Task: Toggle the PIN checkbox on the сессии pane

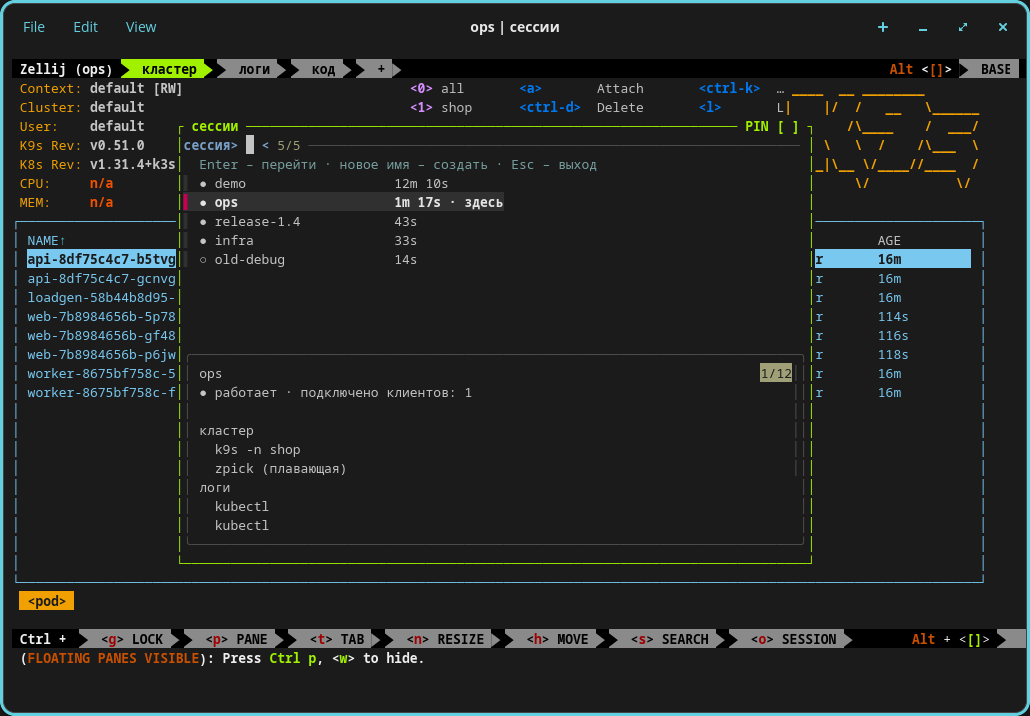Action: click(788, 127)
